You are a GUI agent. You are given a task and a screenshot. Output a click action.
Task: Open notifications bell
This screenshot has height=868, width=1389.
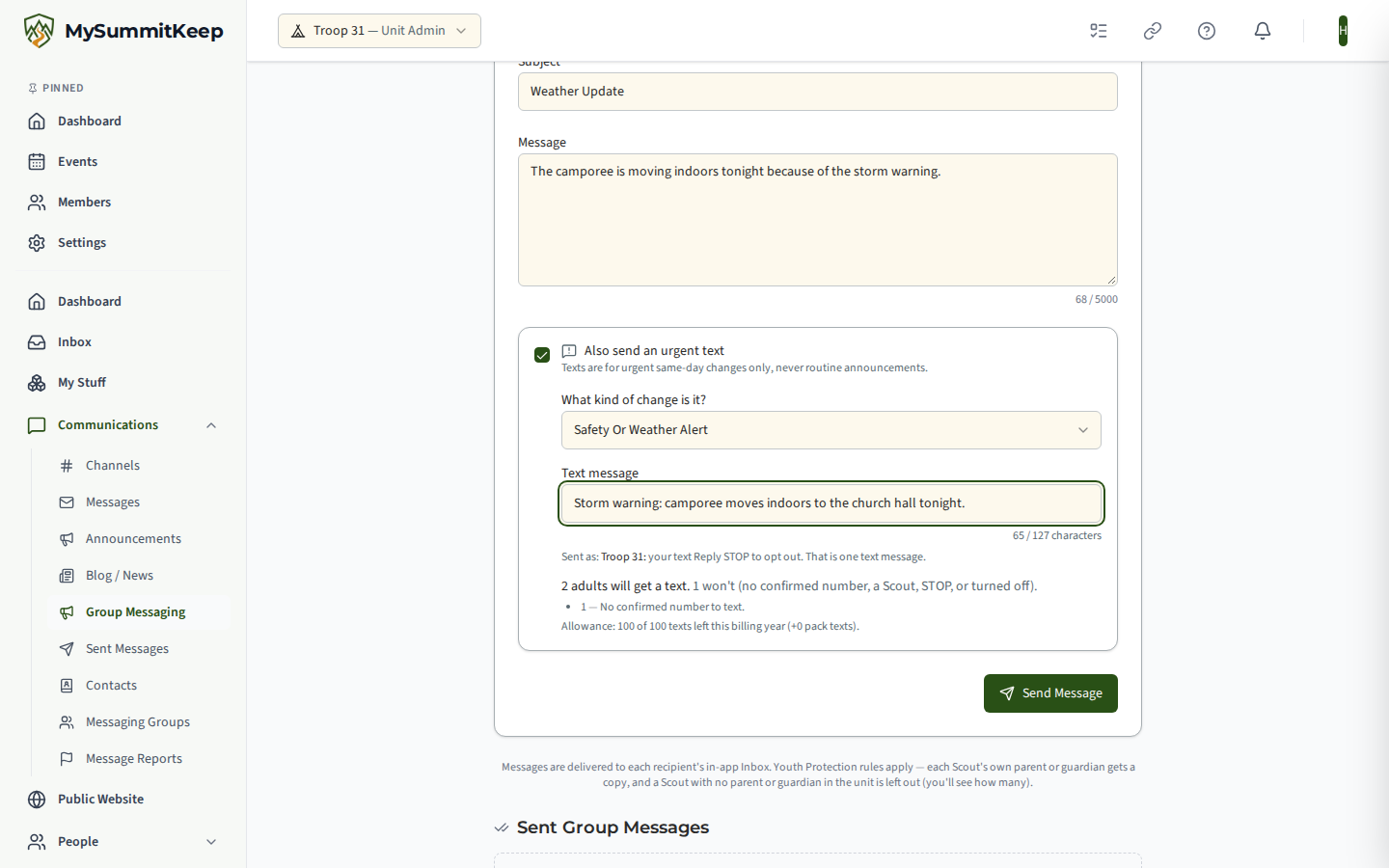coord(1263,31)
